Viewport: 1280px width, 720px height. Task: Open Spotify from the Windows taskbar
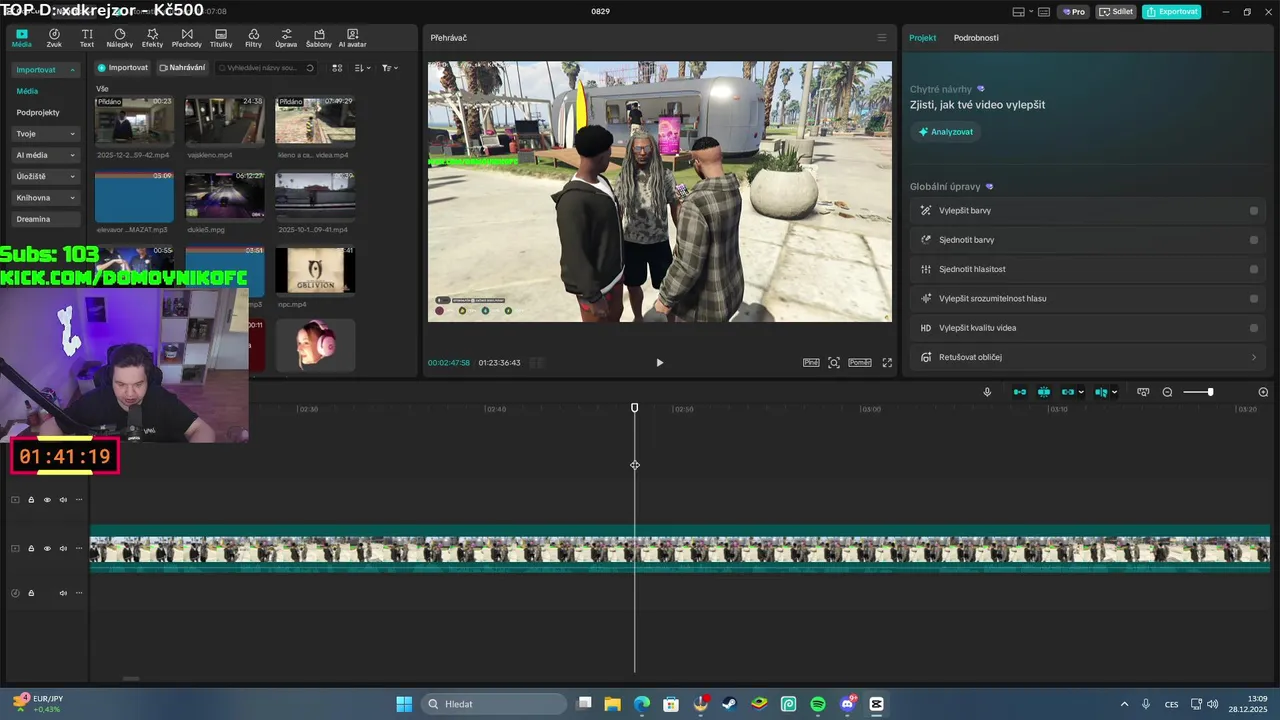(818, 704)
